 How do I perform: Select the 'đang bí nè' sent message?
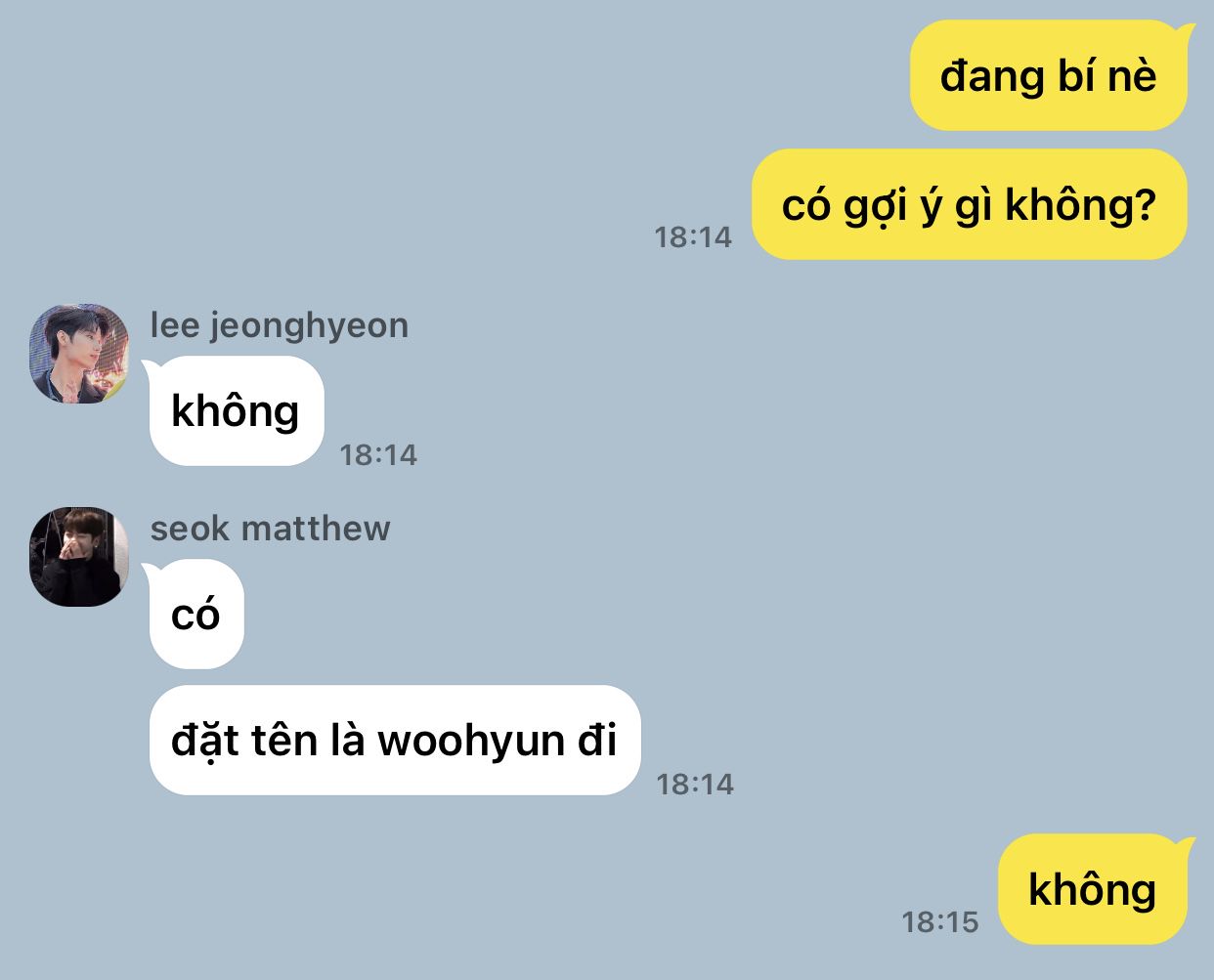click(x=1049, y=75)
